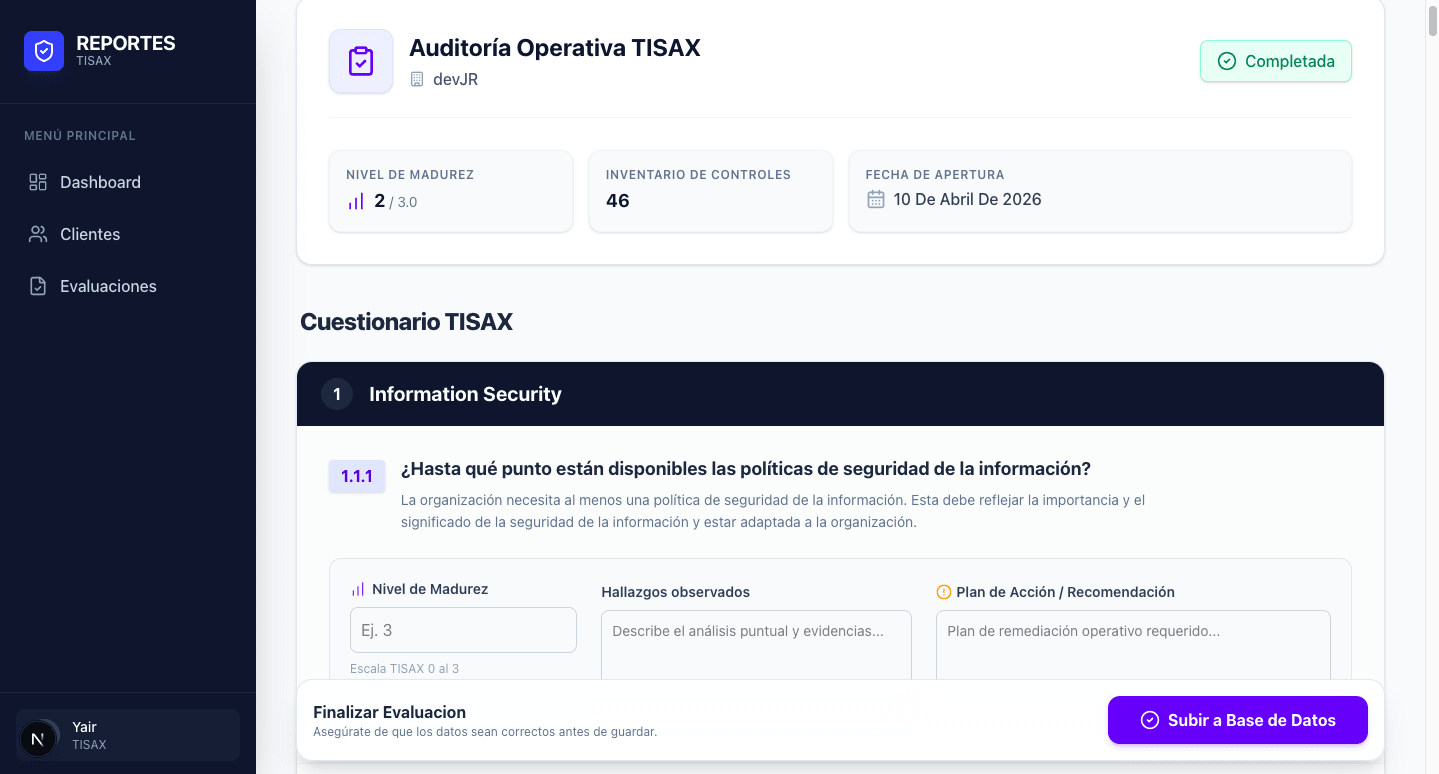Click the section number 1 circle badge
The image size is (1439, 774).
pyautogui.click(x=337, y=394)
